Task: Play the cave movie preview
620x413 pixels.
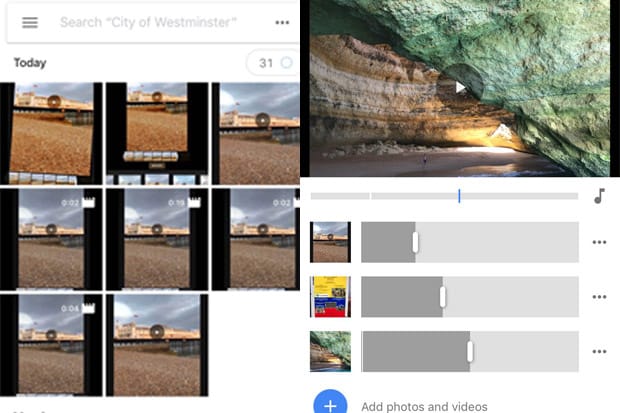Action: [460, 87]
